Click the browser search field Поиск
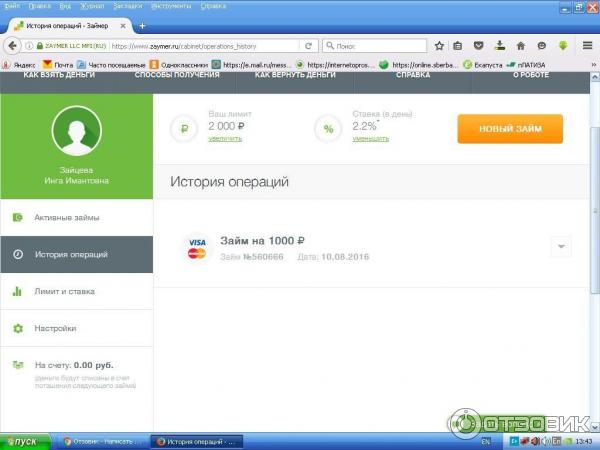This screenshot has height=450, width=600. [375, 45]
